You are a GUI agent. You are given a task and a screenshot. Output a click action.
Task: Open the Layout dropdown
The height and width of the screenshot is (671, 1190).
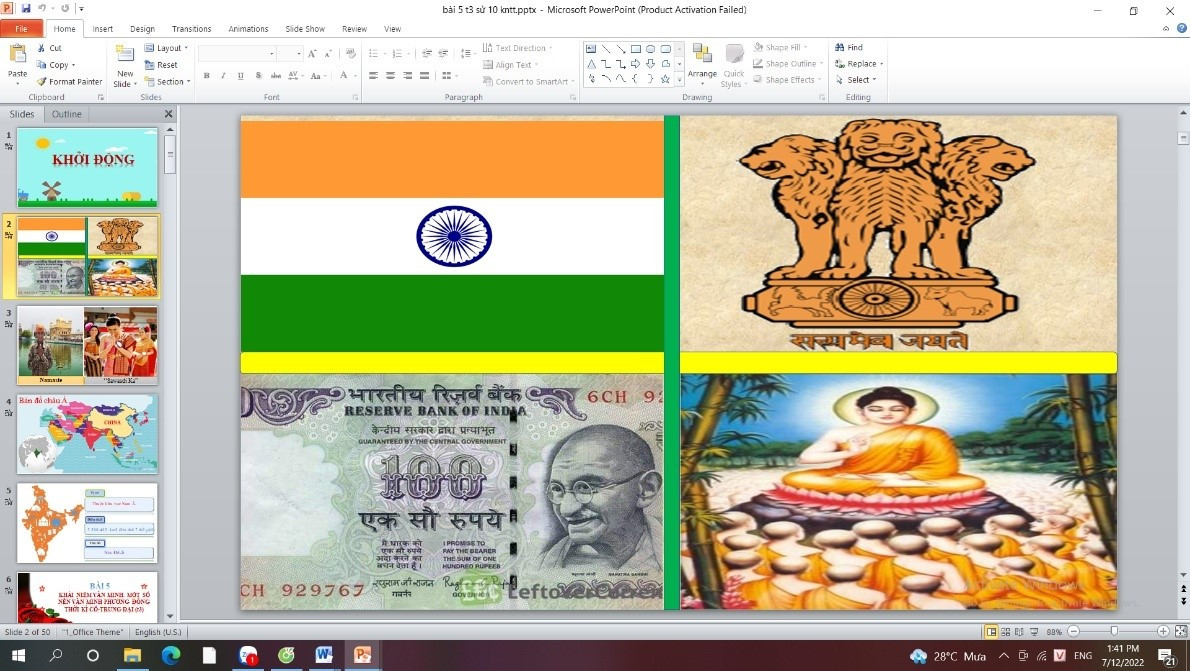(x=166, y=48)
